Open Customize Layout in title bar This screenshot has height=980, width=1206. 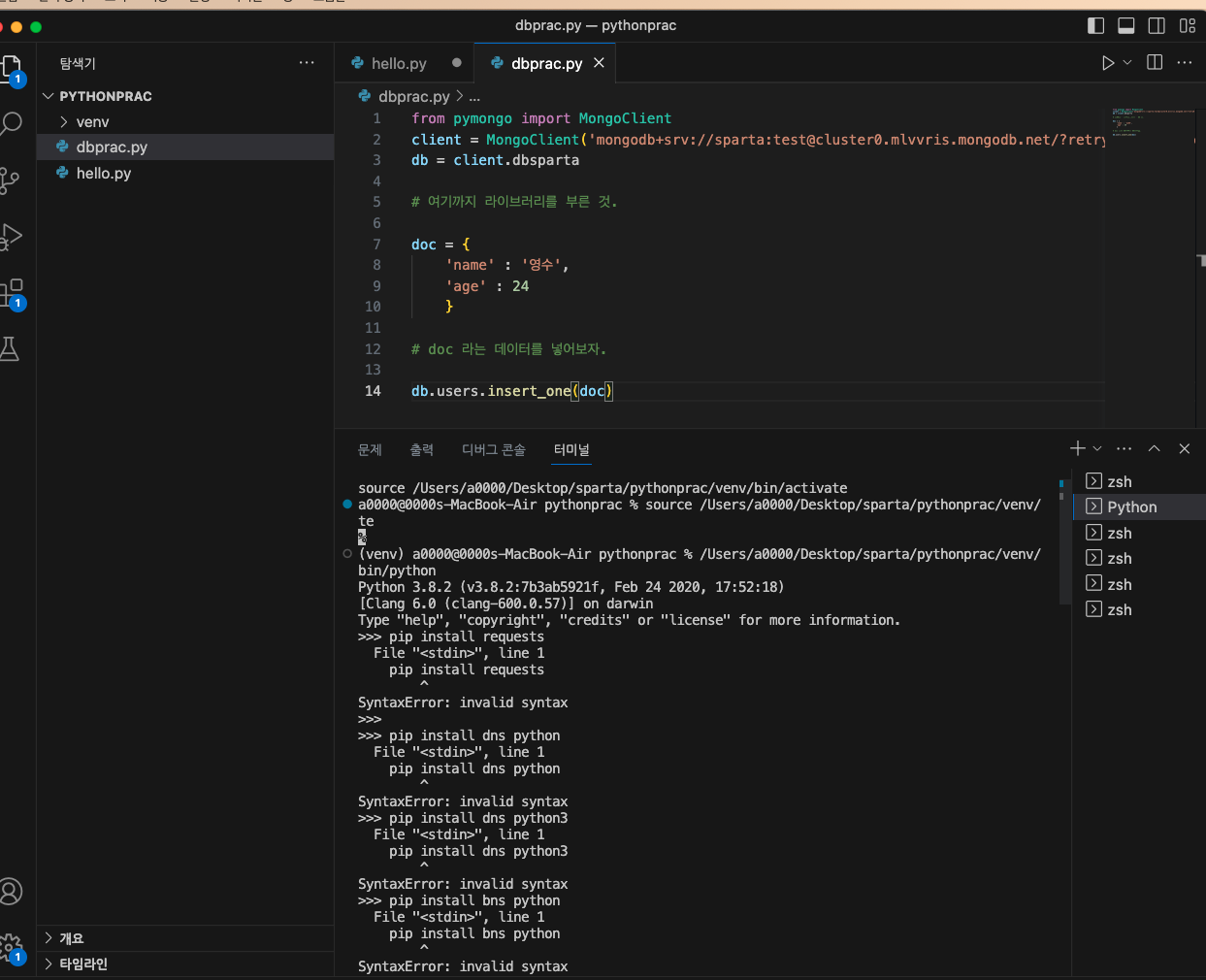coord(1188,26)
